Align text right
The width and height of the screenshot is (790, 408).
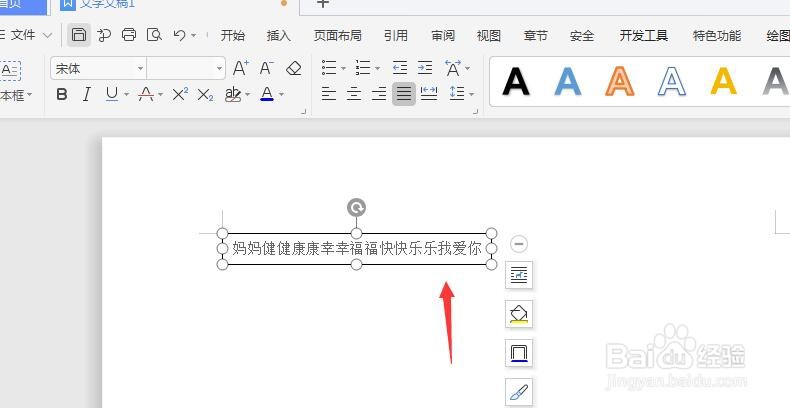tap(379, 94)
